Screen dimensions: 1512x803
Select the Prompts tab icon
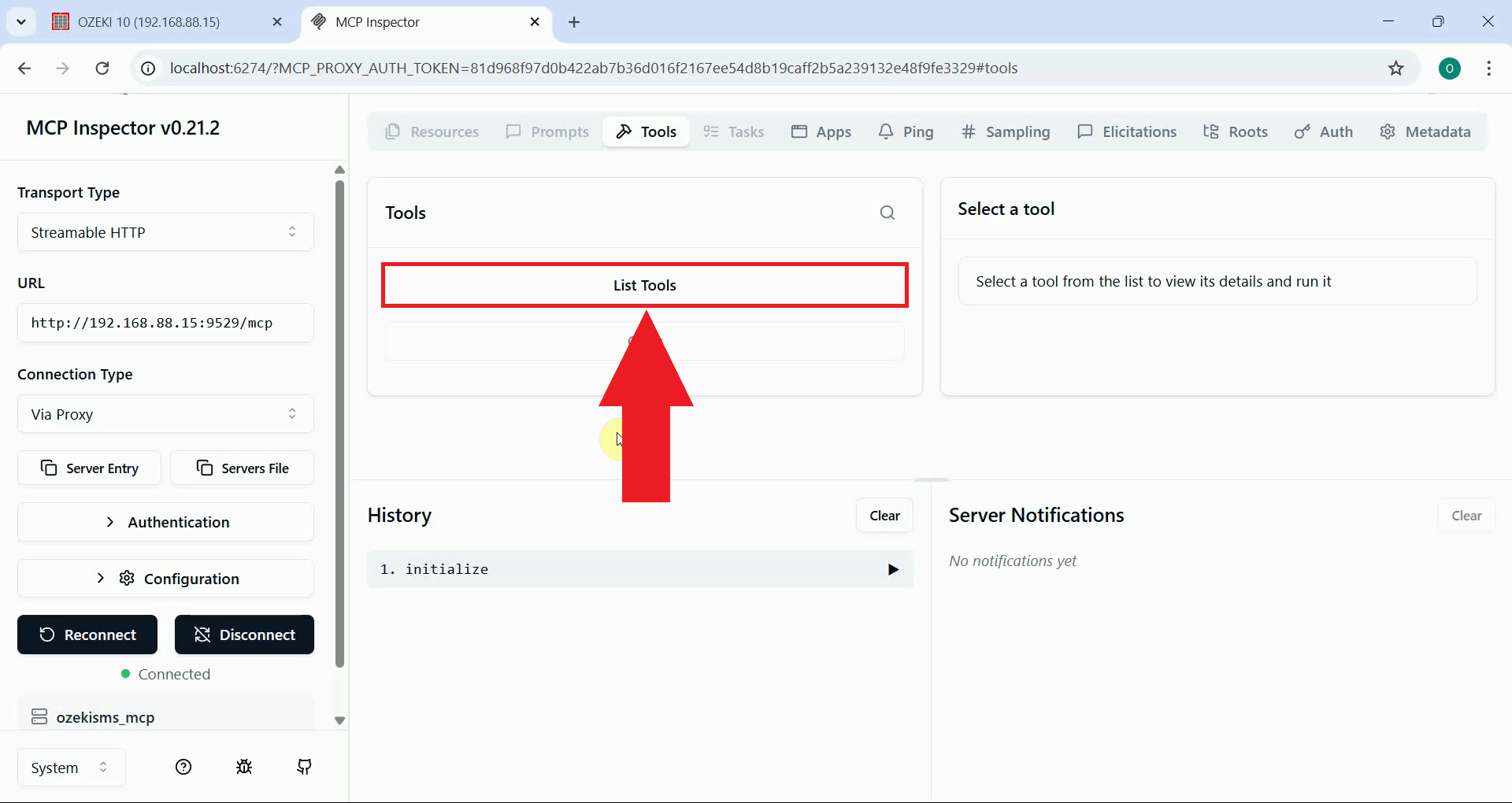[513, 131]
